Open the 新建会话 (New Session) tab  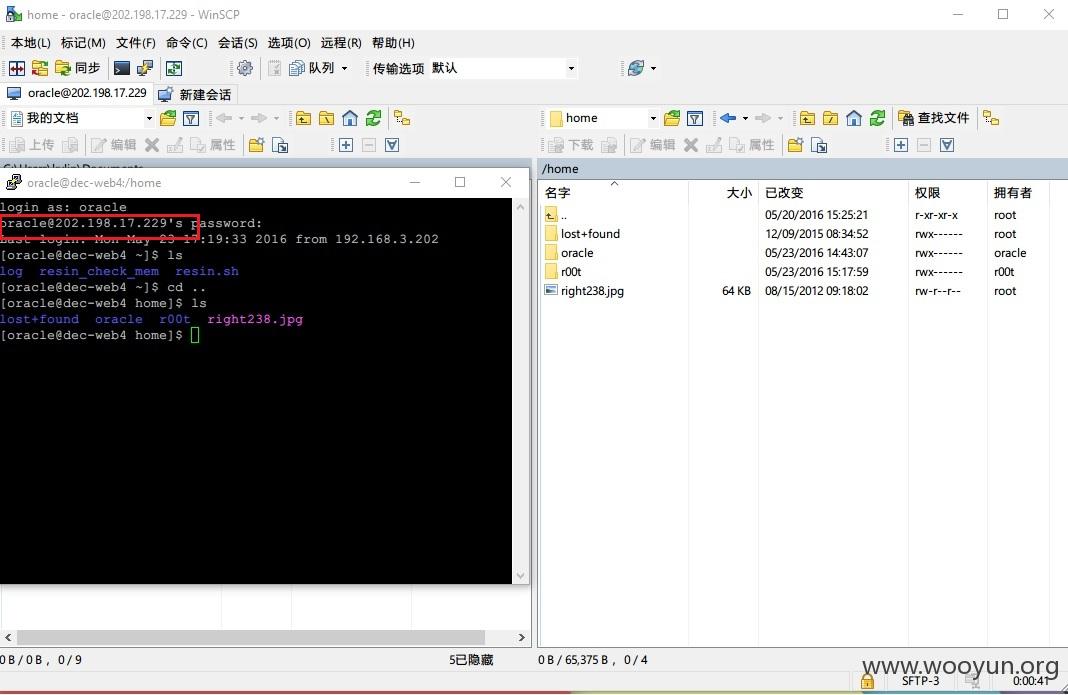(x=195, y=94)
